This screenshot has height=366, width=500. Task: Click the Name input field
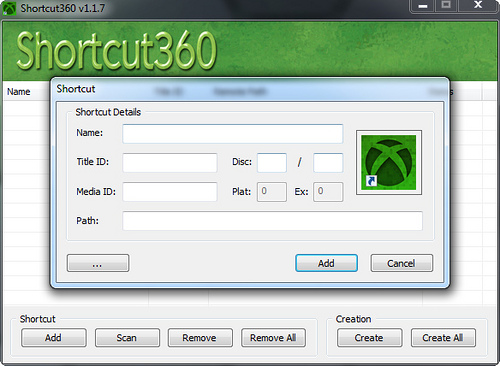point(233,134)
